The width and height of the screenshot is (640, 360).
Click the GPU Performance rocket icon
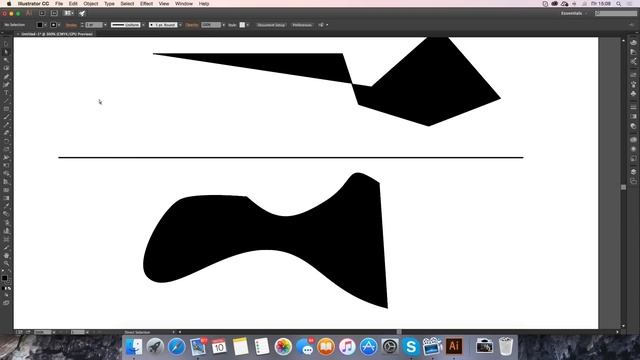coord(82,13)
